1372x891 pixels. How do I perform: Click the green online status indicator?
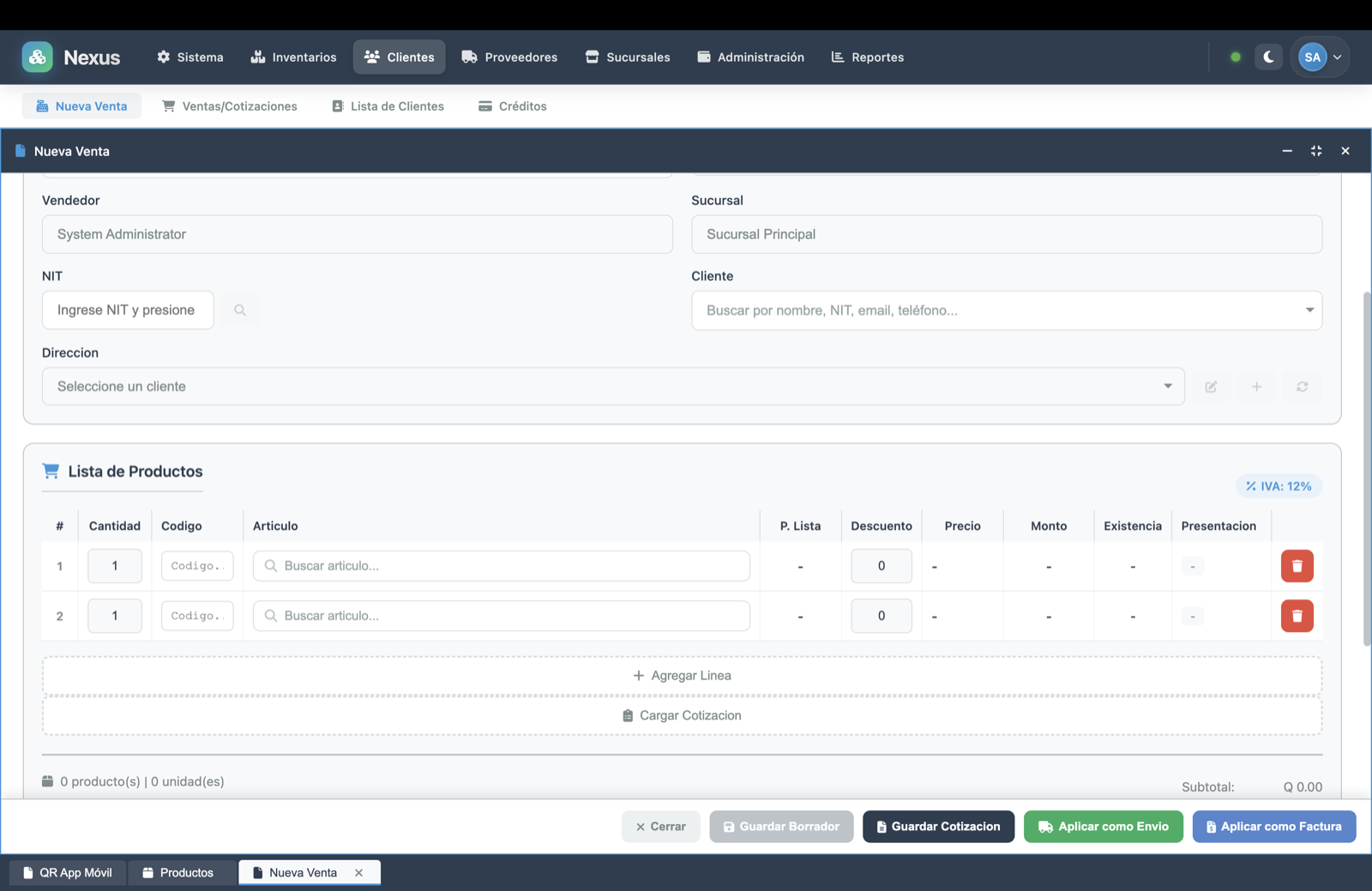(1236, 57)
